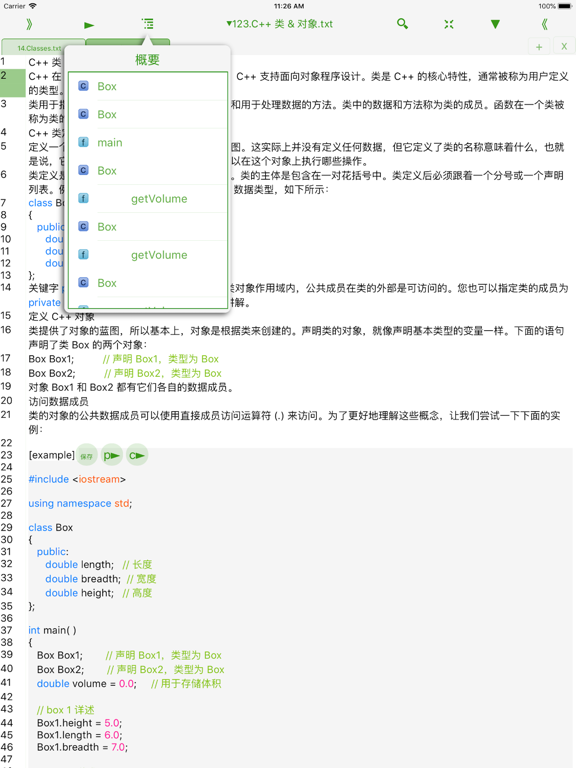Screen dimensions: 576x768
Task: Click 'Box Box1;' on line 17
Action: tap(51, 359)
